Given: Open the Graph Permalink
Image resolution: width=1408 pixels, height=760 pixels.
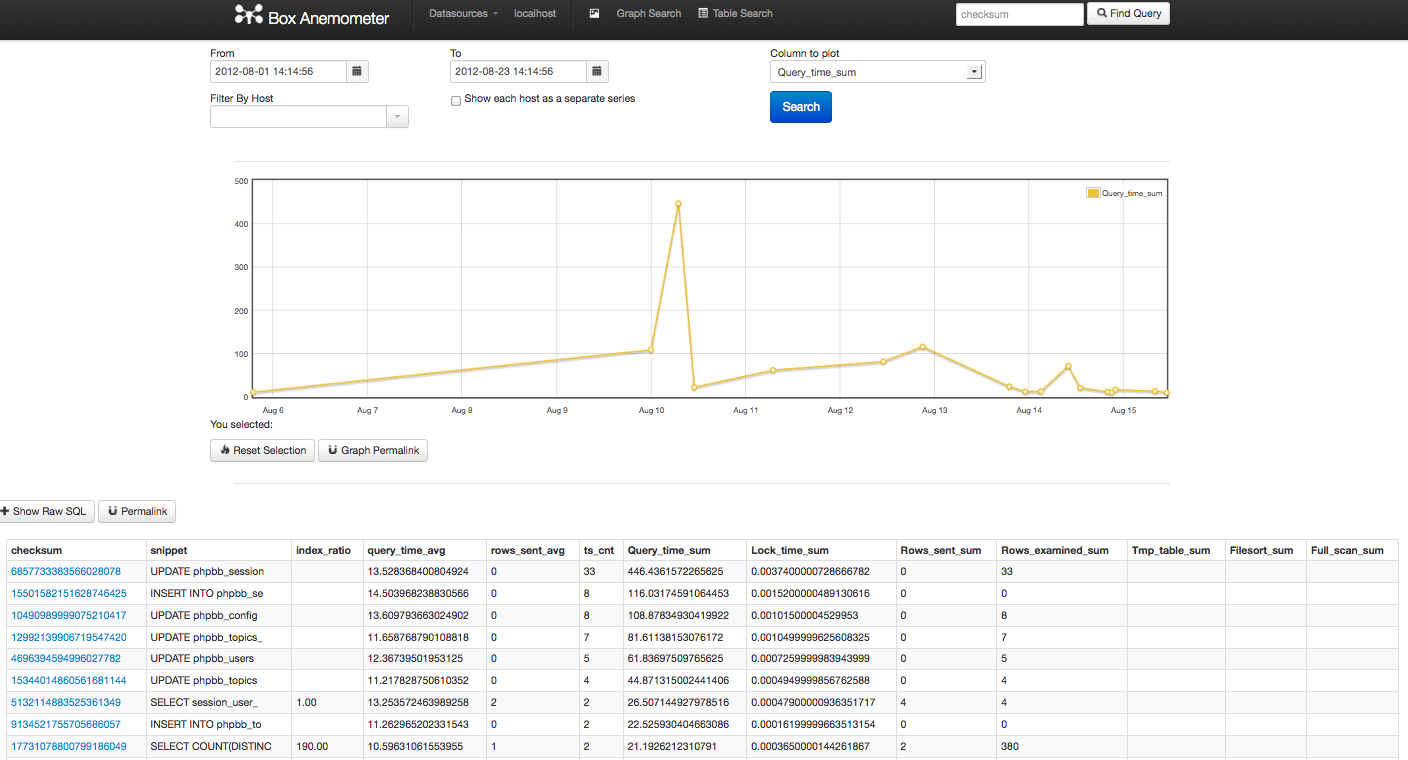Looking at the screenshot, I should pyautogui.click(x=373, y=451).
